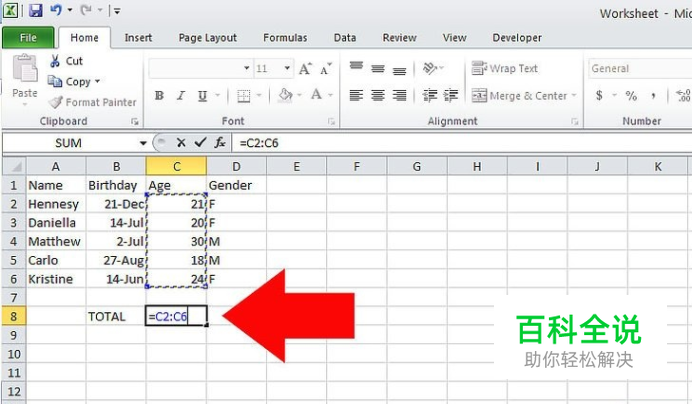
Task: Toggle Italic formatting
Action: click(181, 95)
